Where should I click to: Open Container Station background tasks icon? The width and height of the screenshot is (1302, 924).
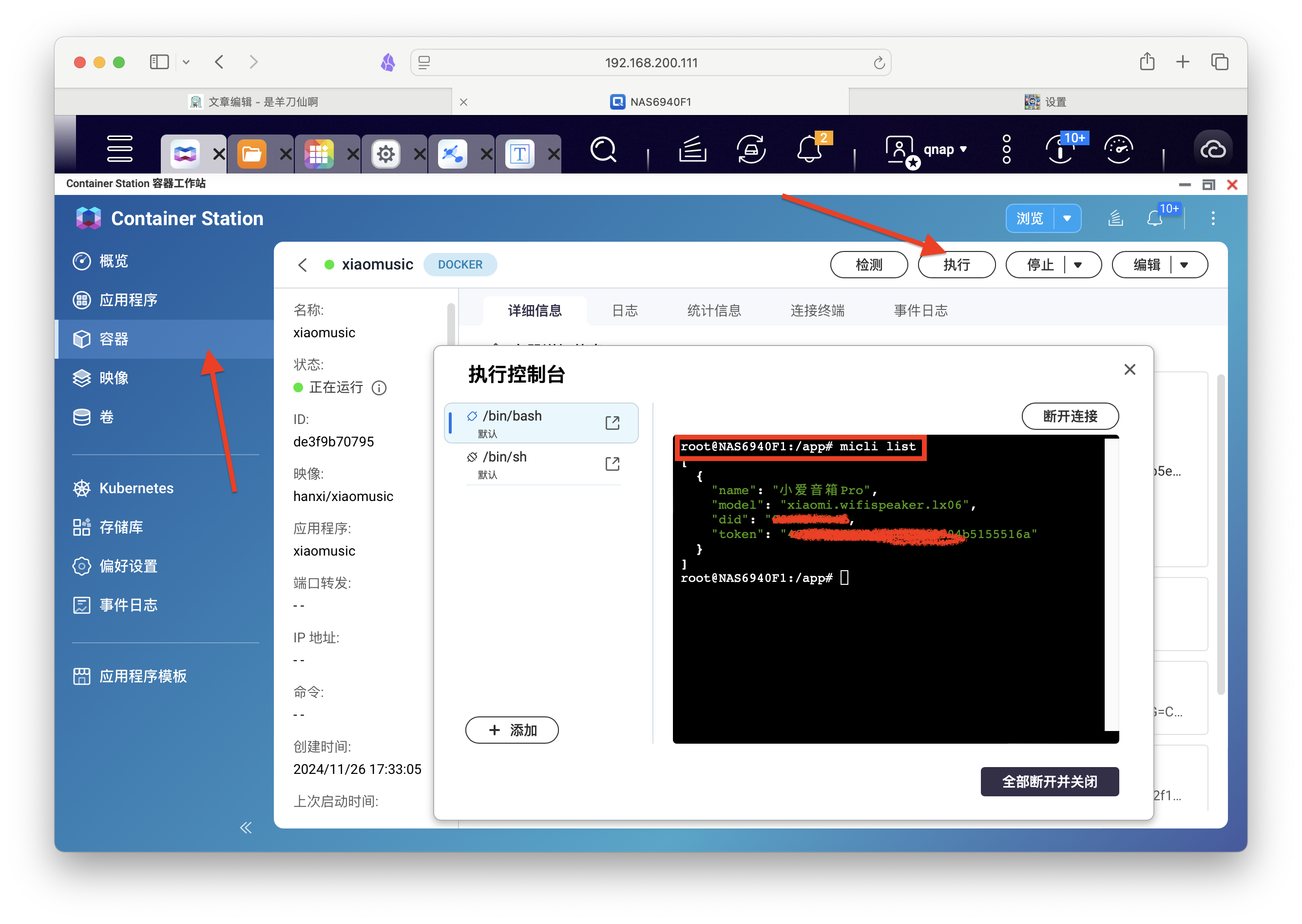point(1115,218)
